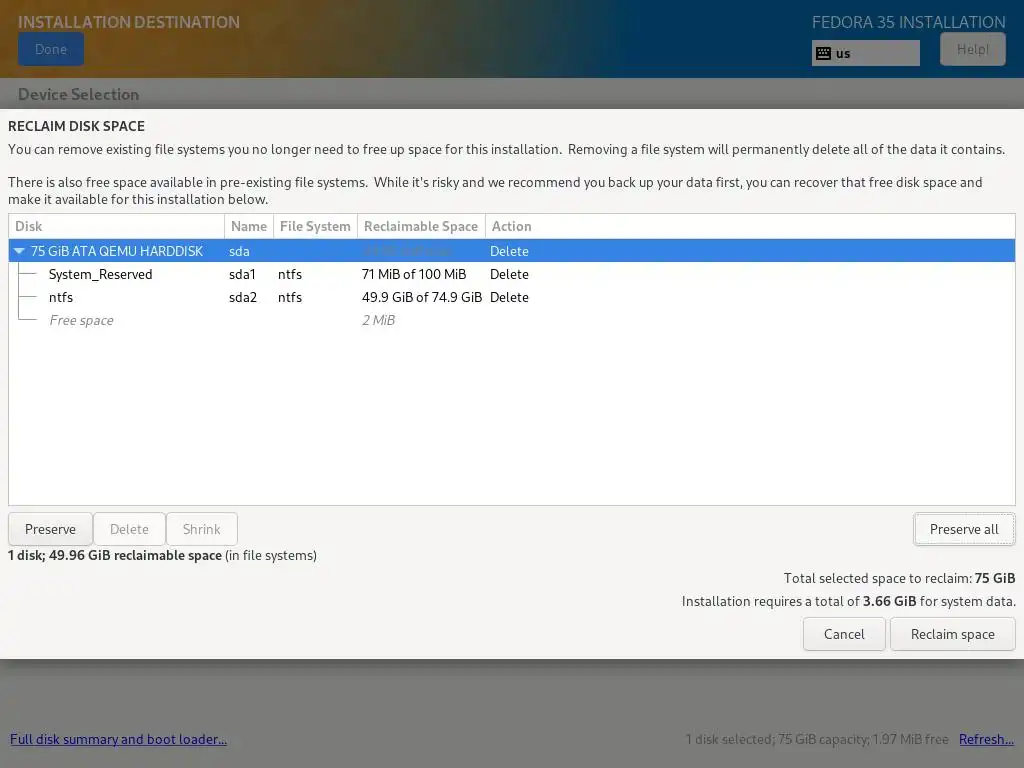The image size is (1024, 768).
Task: Click the Done button in the header
Action: (x=51, y=49)
